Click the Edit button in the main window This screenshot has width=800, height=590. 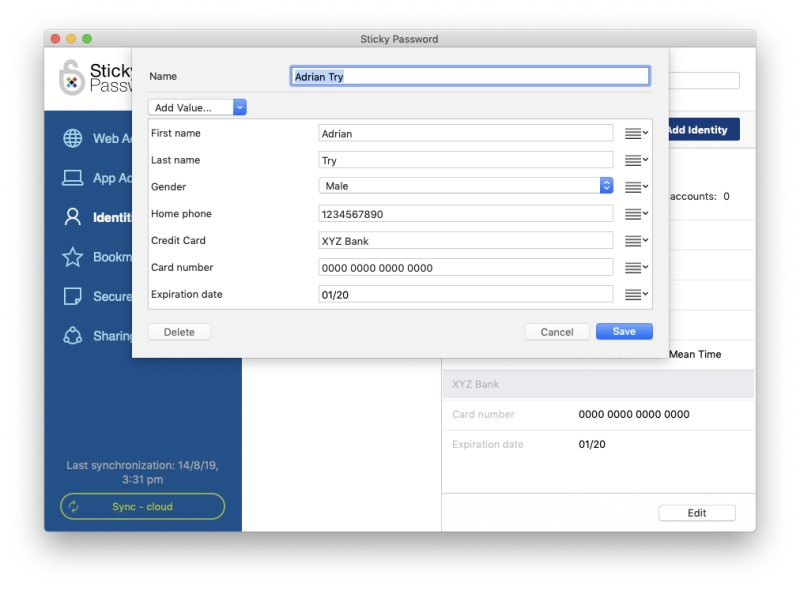[697, 513]
